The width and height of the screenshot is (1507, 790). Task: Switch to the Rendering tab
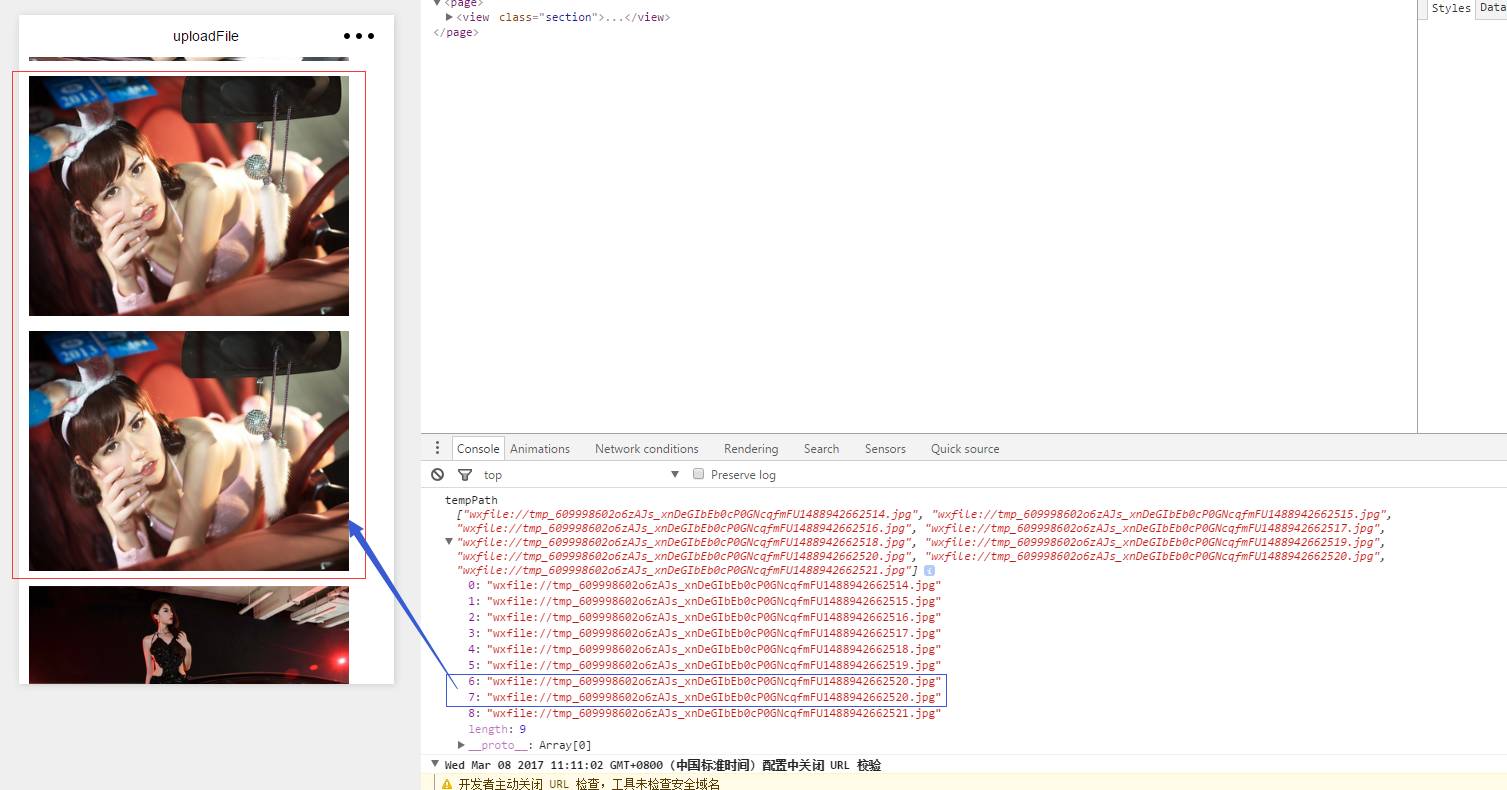(750, 449)
